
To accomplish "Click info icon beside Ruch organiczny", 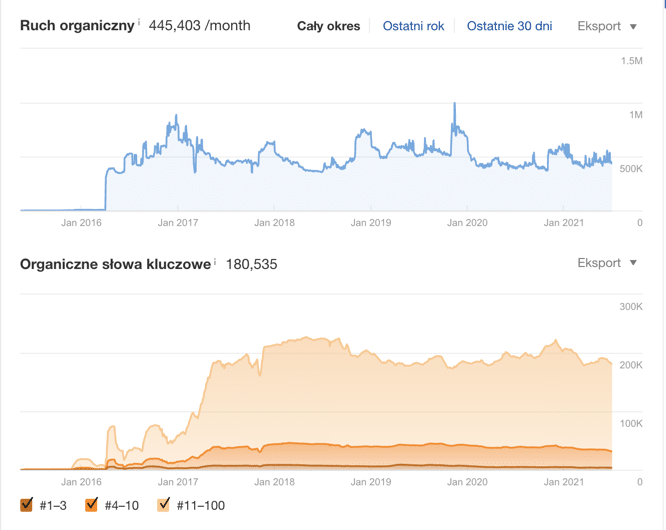I will point(140,21).
